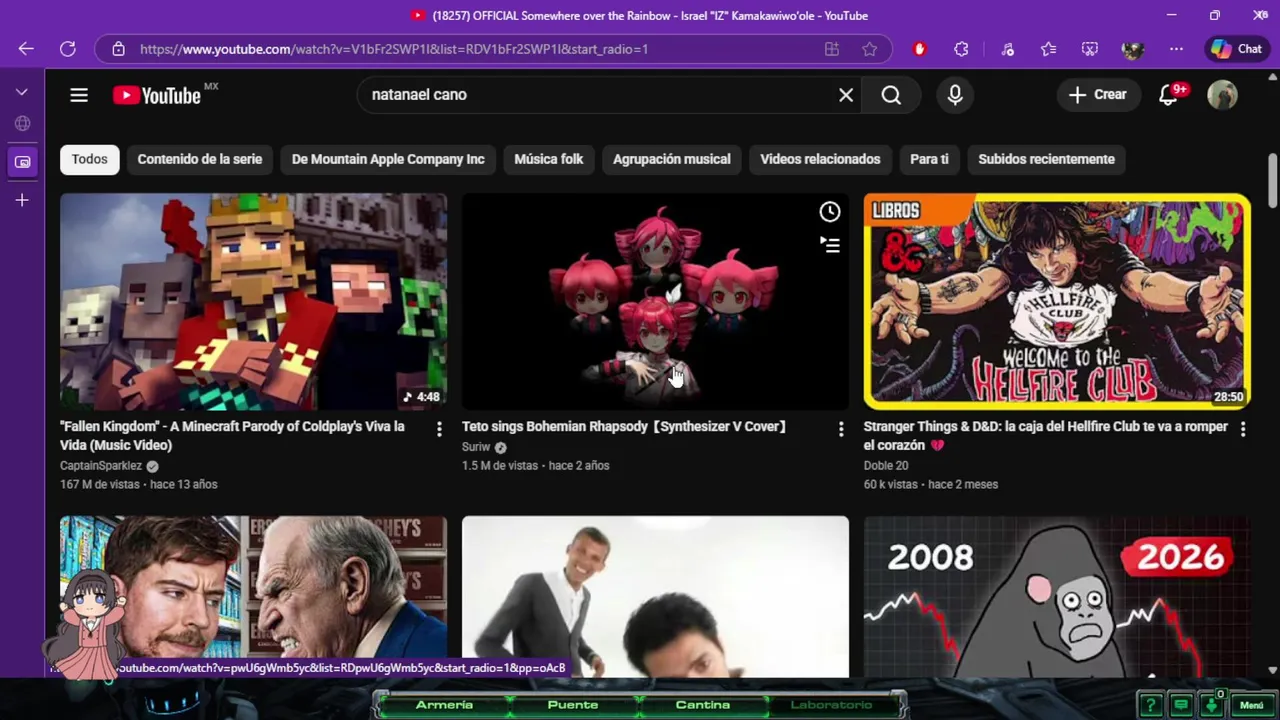Open the Crear menu
Image resolution: width=1280 pixels, height=720 pixels.
pos(1098,94)
